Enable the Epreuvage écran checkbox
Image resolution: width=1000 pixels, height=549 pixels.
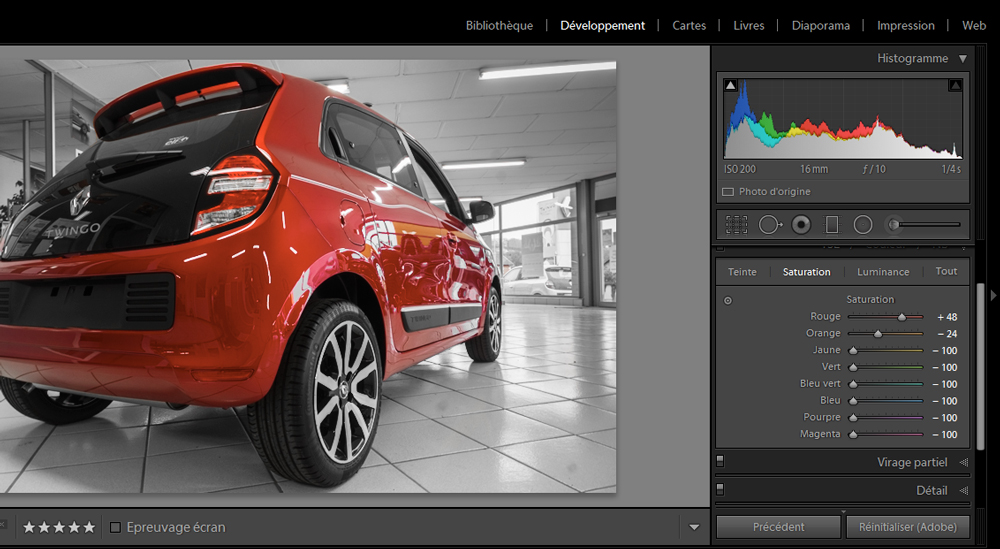[x=115, y=527]
